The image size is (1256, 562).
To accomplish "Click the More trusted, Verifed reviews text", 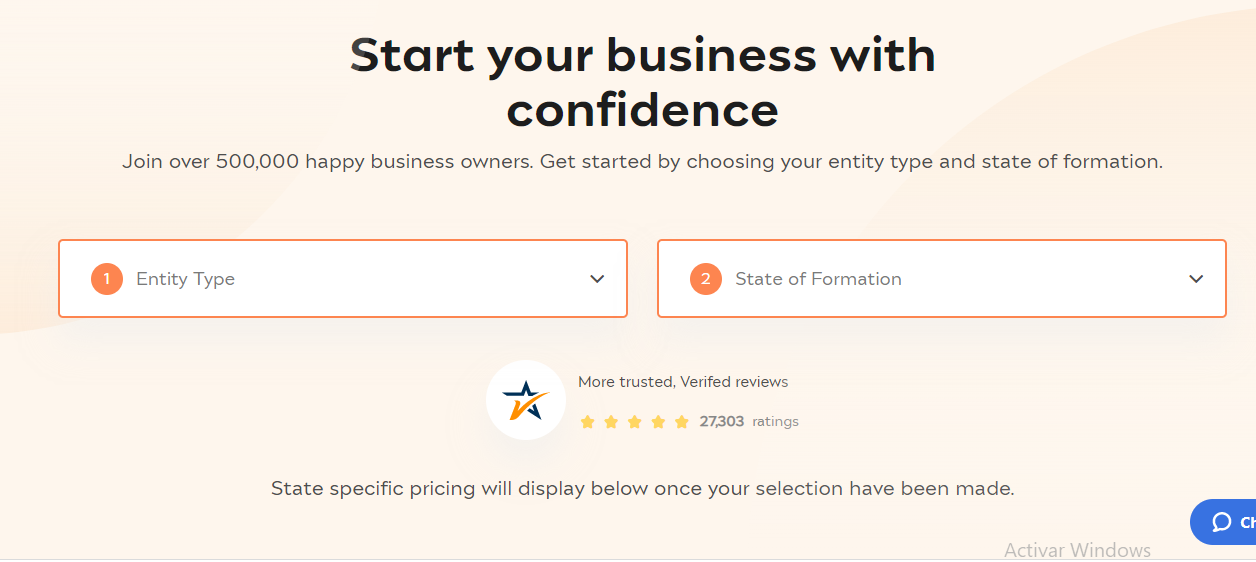I will pyautogui.click(x=683, y=382).
